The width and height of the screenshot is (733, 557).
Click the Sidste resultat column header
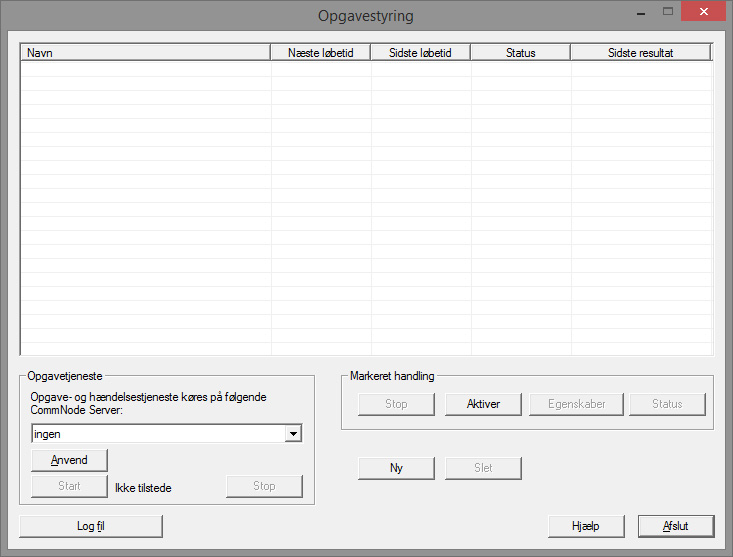[640, 53]
